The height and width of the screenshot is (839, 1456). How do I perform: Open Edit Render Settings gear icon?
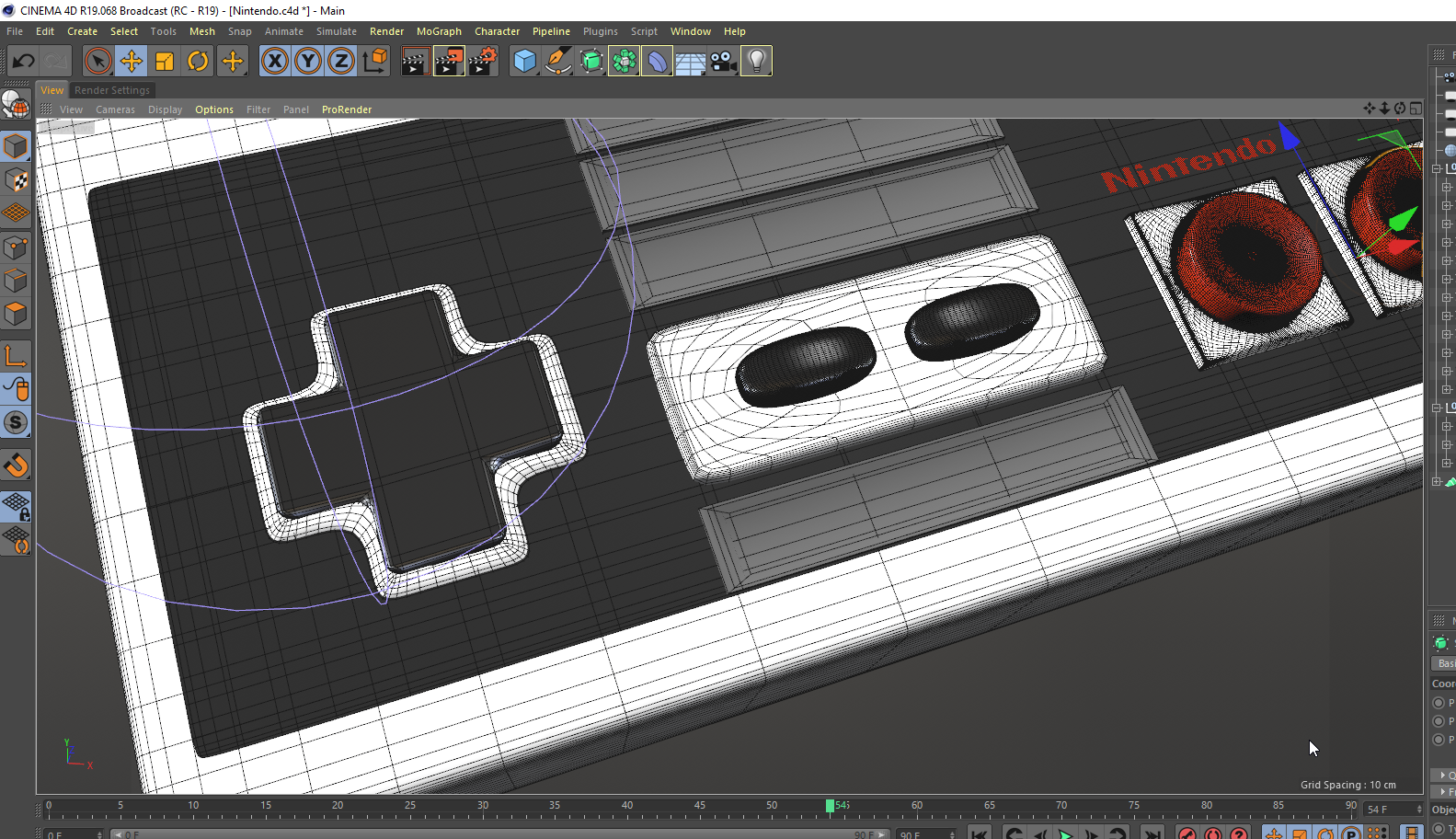(482, 62)
